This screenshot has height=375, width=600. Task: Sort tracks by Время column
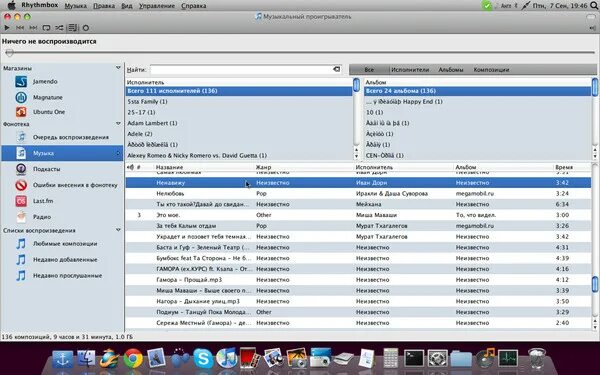pos(564,167)
